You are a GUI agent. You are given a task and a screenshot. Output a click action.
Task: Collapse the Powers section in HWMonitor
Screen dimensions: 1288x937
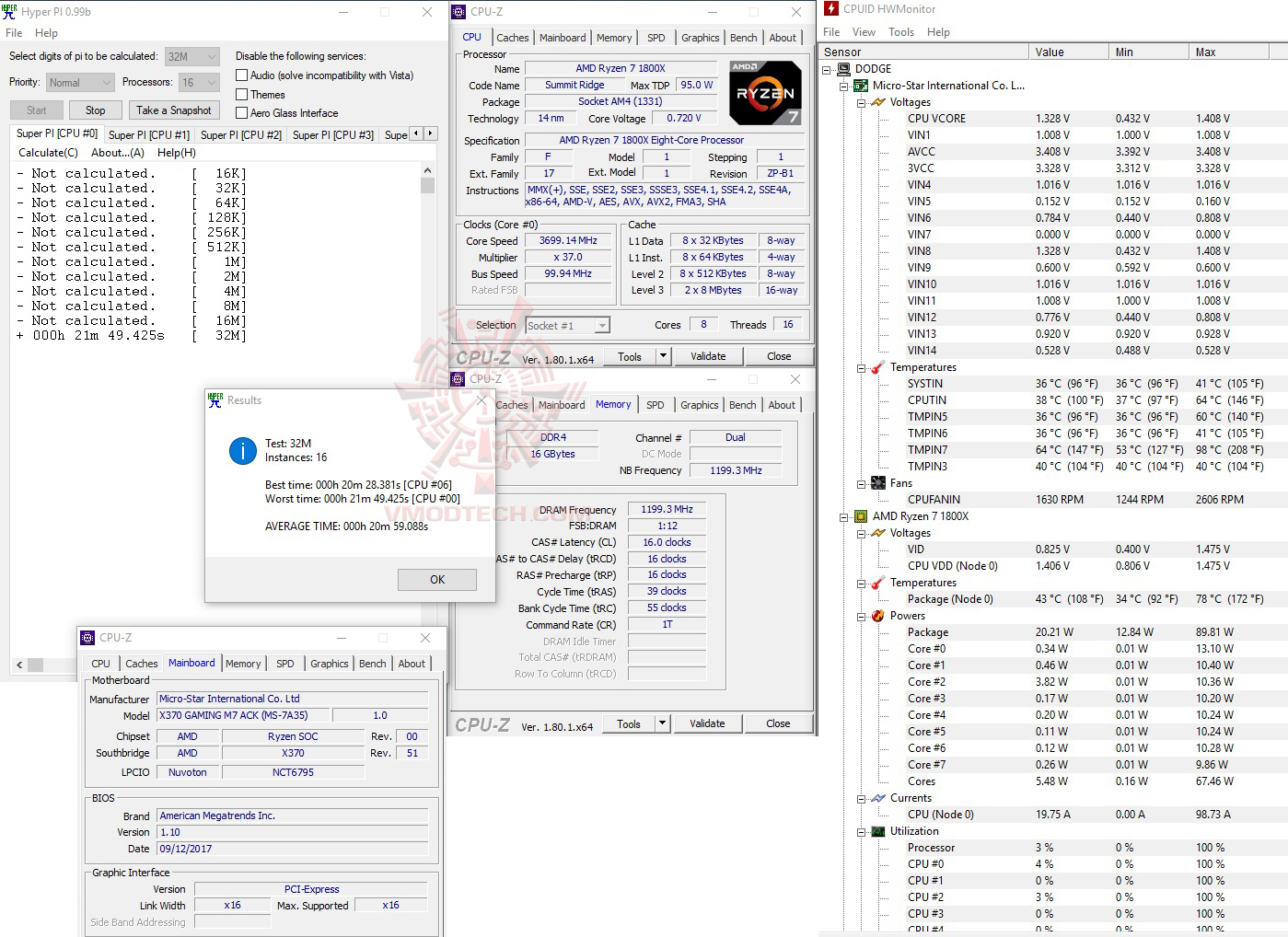point(862,616)
